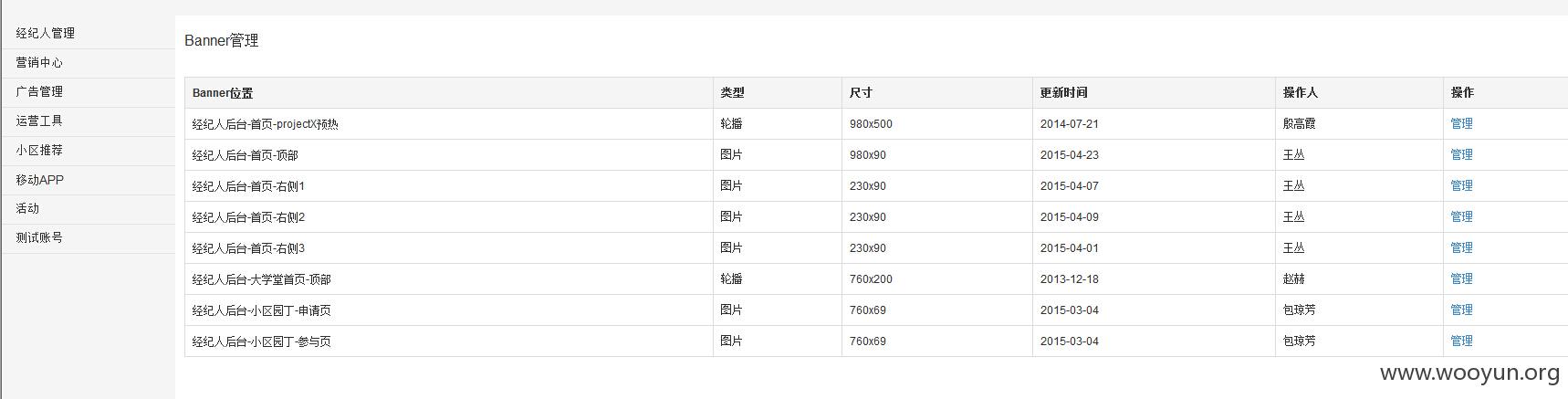1568x399 pixels.
Task: Open 经纪人管理 in the sidebar
Action: tap(46, 33)
